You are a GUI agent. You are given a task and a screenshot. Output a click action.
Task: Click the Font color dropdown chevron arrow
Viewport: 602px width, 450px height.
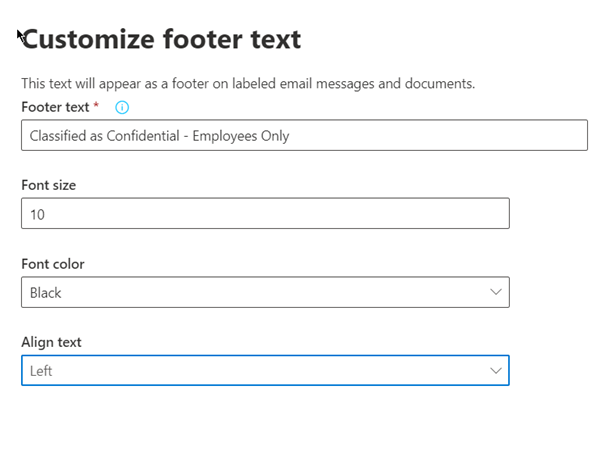pos(495,292)
